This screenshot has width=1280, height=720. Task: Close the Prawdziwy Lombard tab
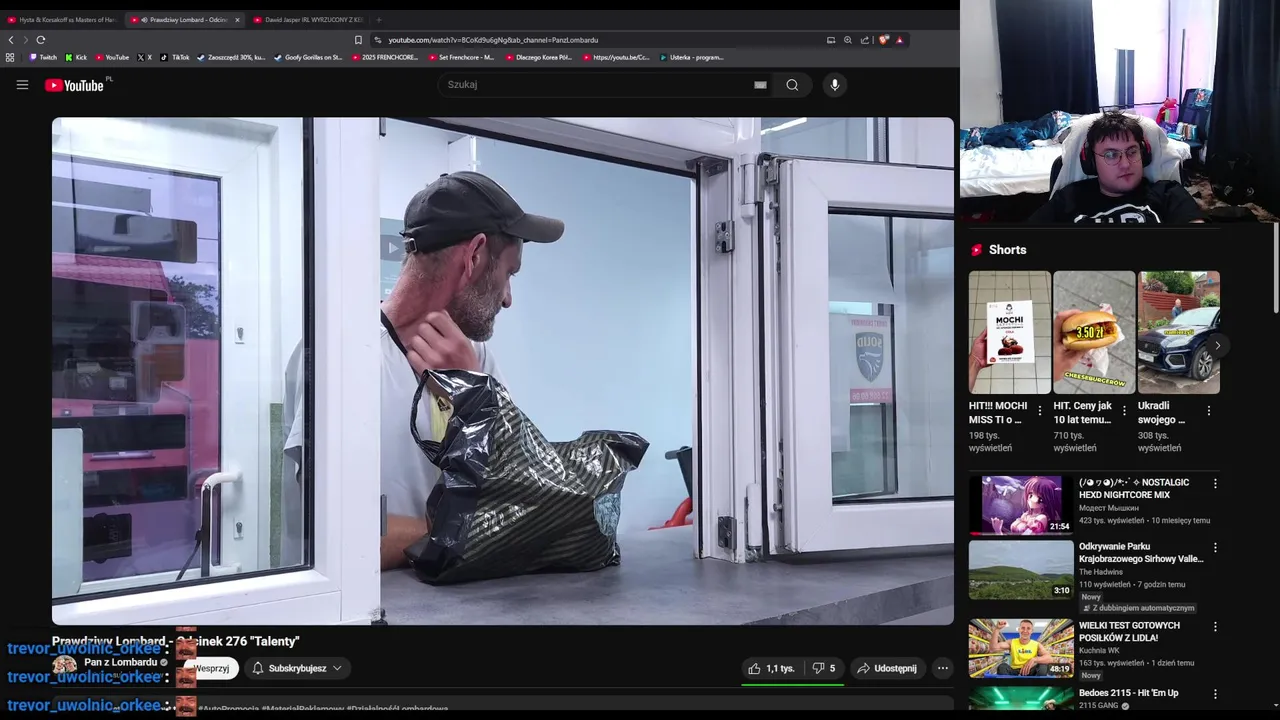point(237,20)
